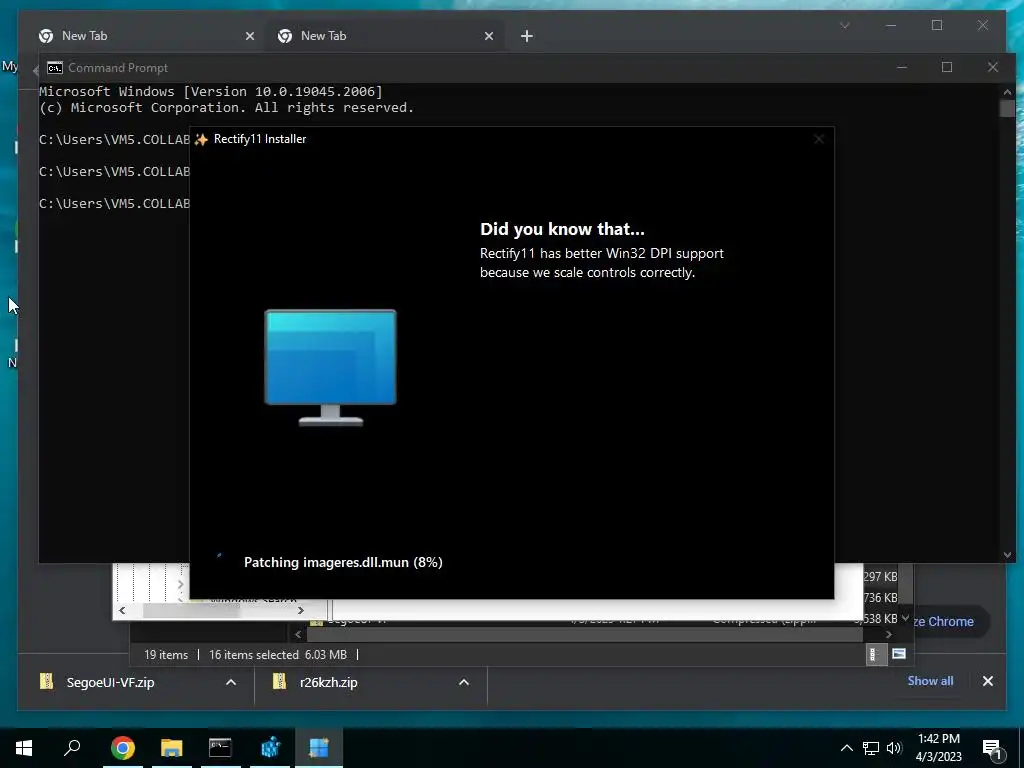
Task: Click the Command Prompt vertical scroll thumb
Action: 1007,108
